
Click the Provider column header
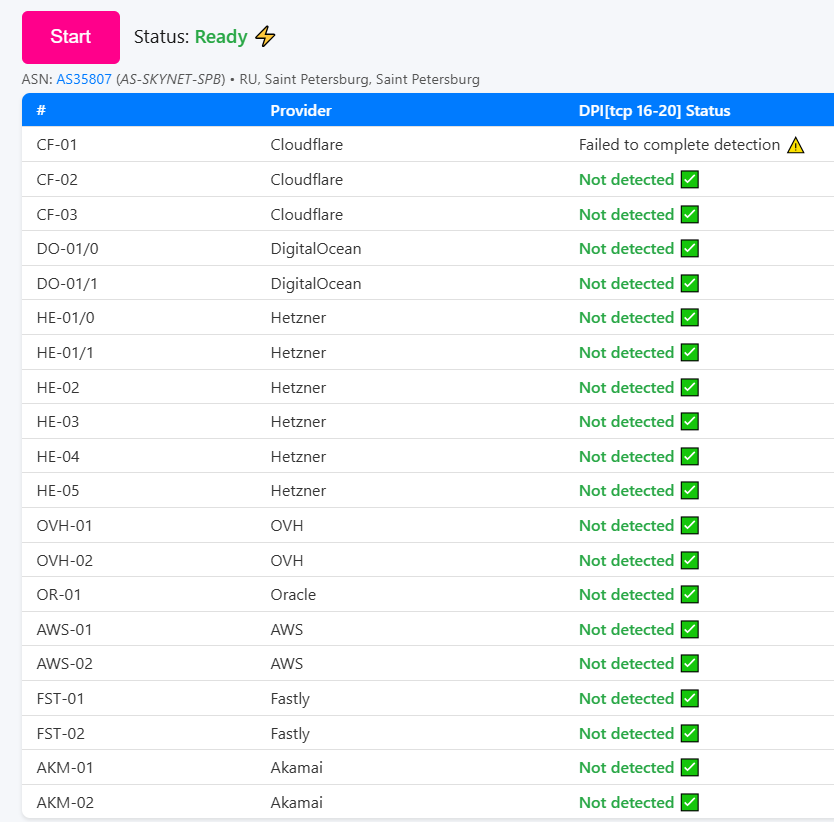(301, 110)
